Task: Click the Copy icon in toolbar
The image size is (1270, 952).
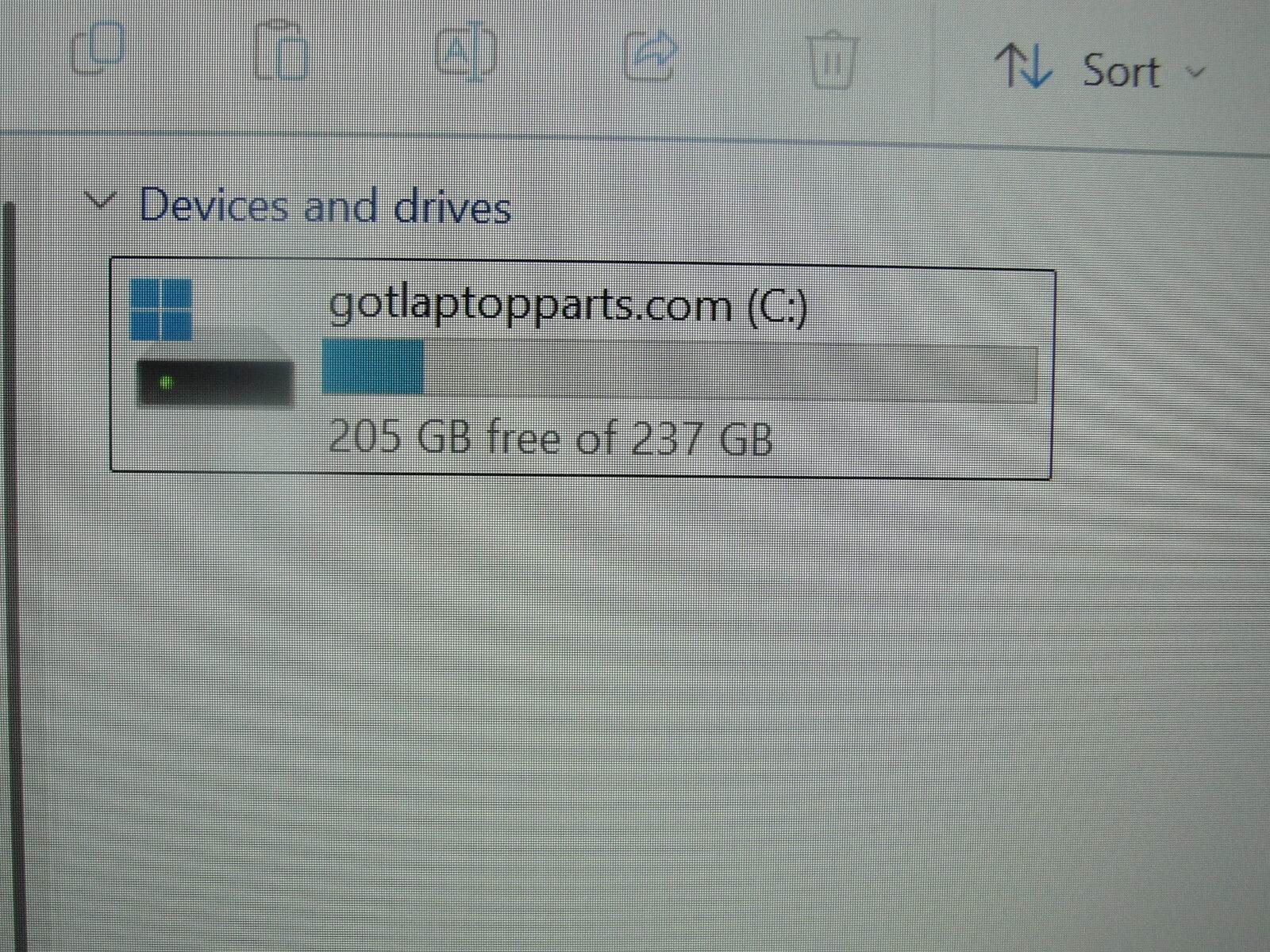Action: pyautogui.click(x=98, y=48)
